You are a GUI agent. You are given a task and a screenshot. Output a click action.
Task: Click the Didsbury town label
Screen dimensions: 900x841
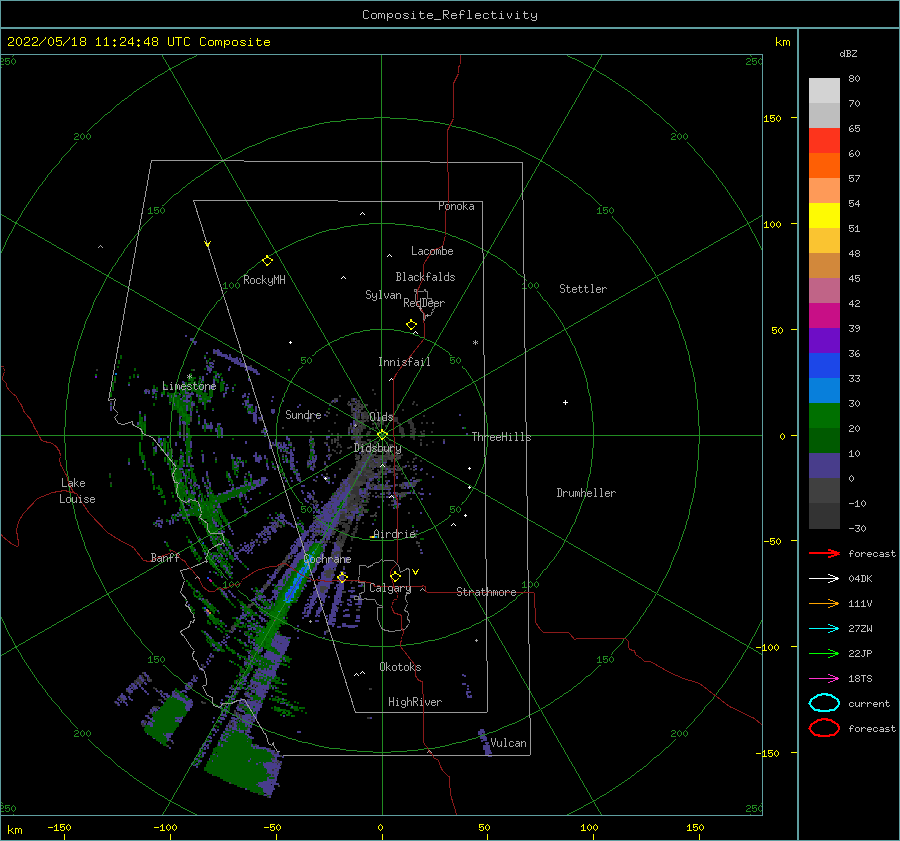point(378,448)
